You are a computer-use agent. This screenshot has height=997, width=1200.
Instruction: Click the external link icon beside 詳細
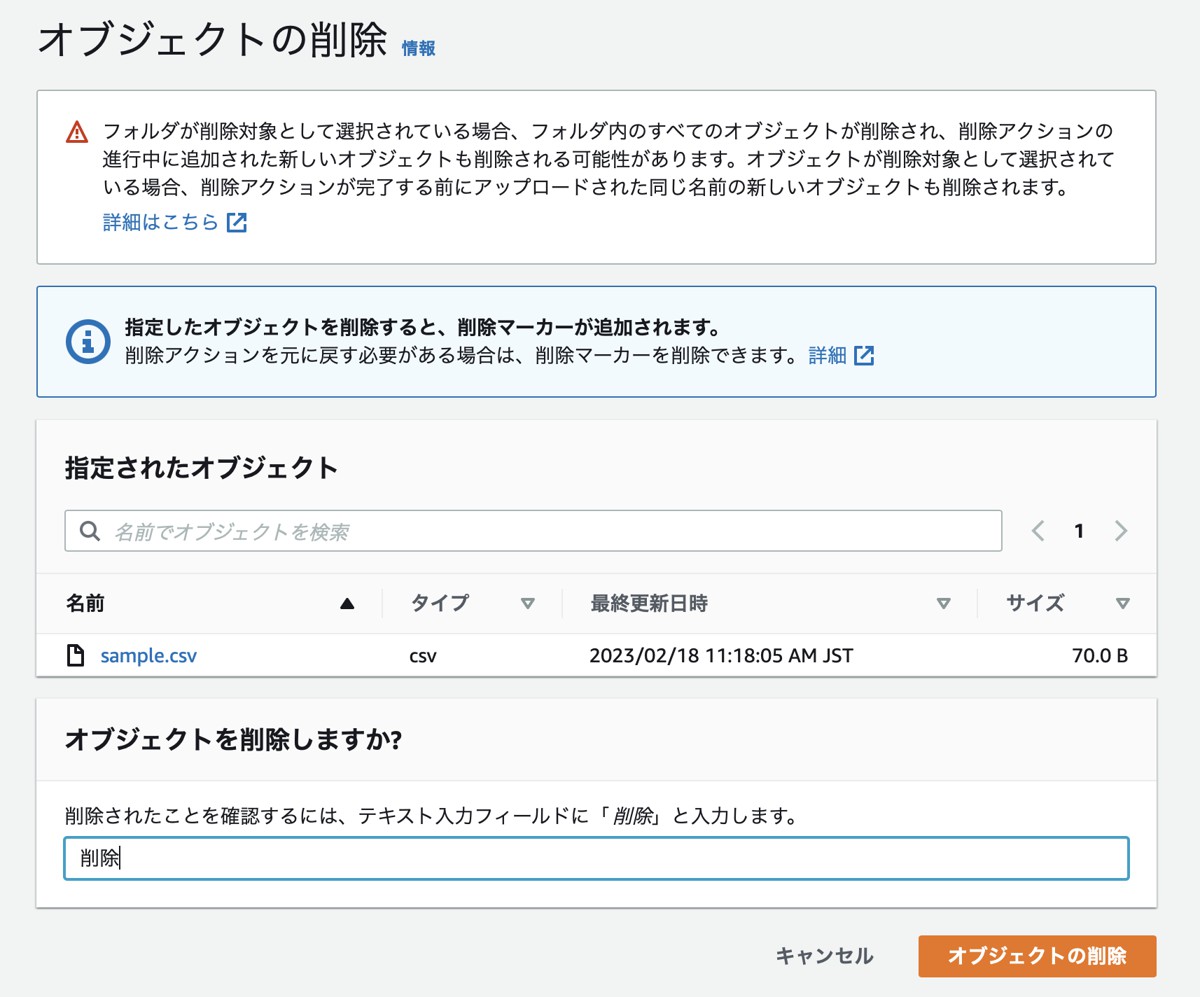click(x=863, y=356)
